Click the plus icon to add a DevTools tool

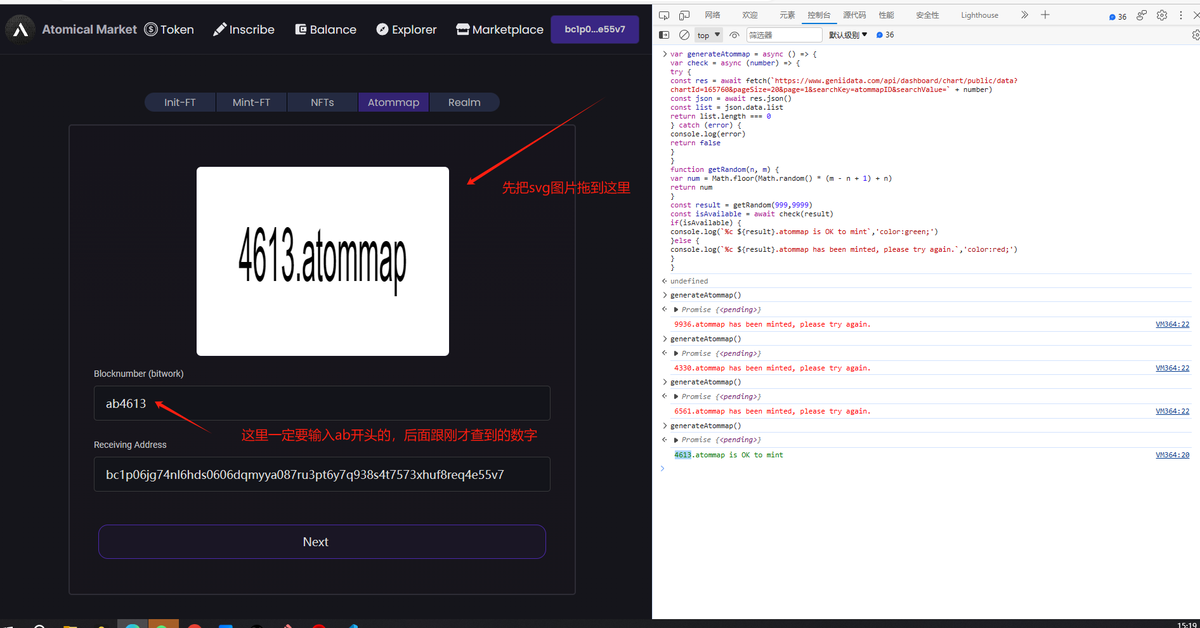pos(1045,15)
